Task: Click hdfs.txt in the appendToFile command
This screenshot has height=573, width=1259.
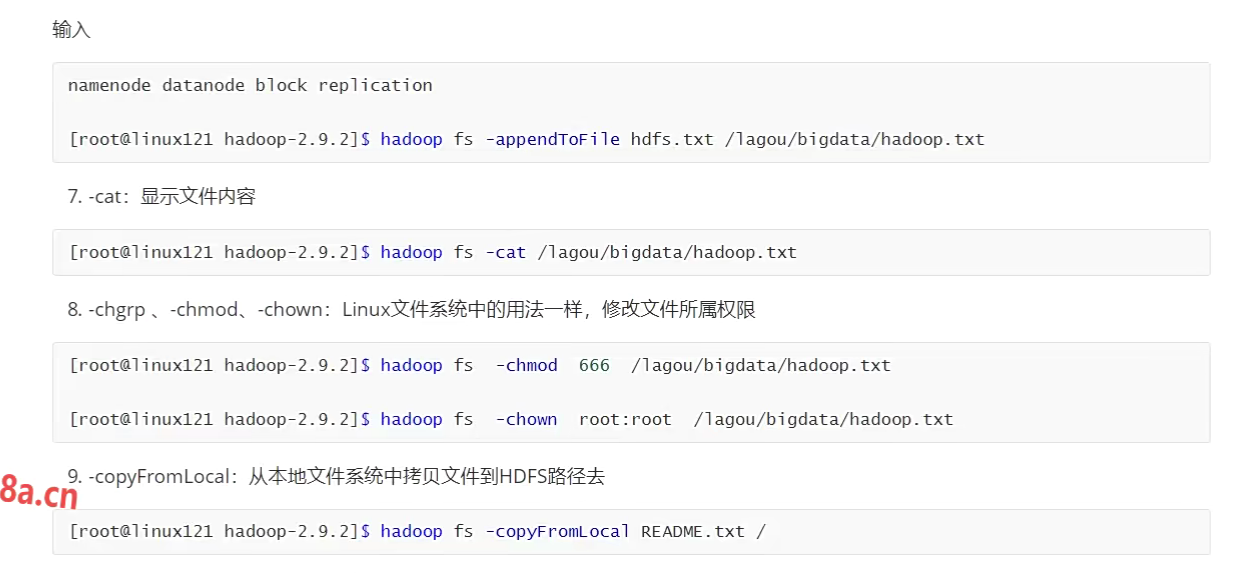Action: pos(672,139)
